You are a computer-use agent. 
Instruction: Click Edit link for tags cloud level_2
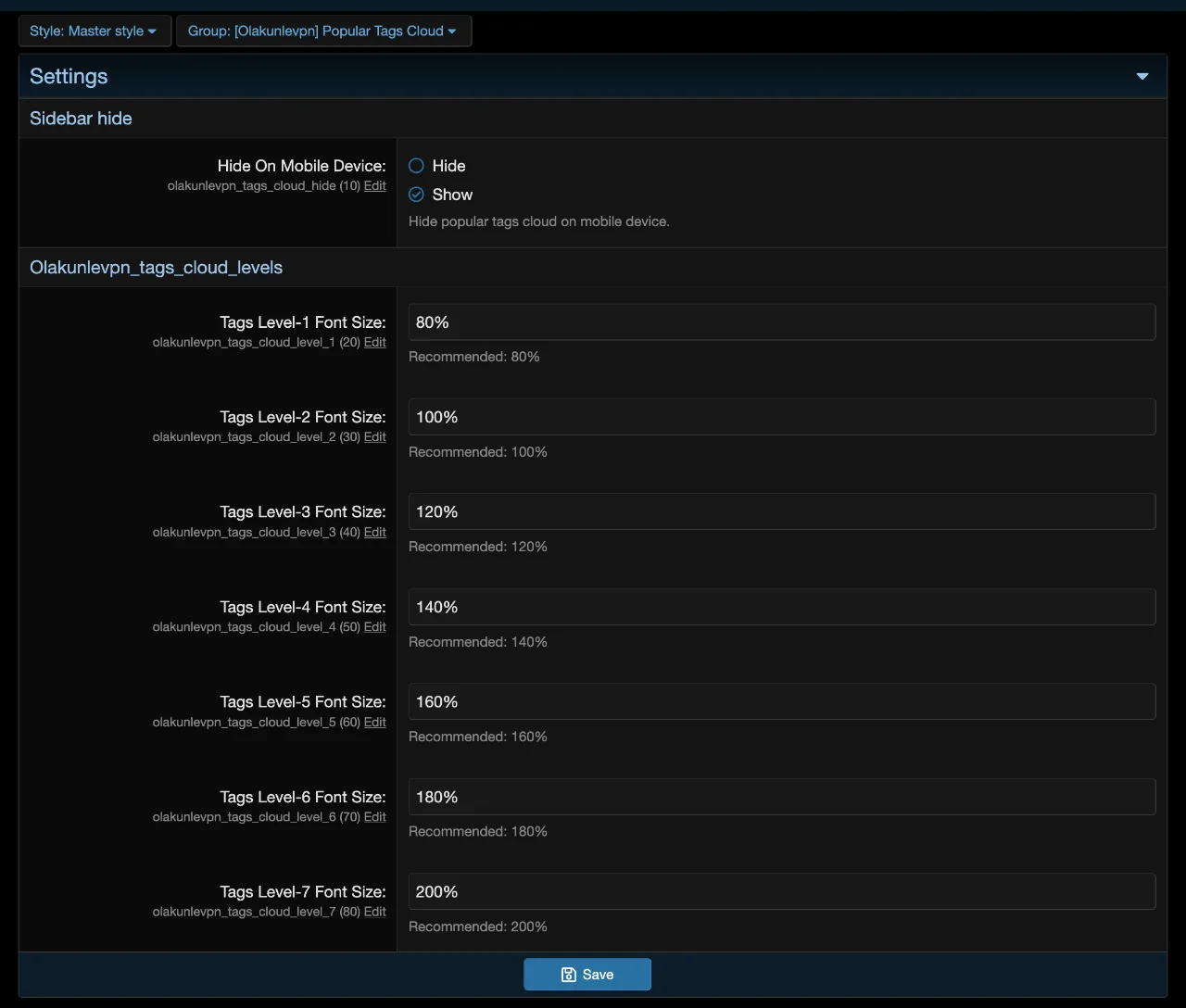(x=374, y=437)
